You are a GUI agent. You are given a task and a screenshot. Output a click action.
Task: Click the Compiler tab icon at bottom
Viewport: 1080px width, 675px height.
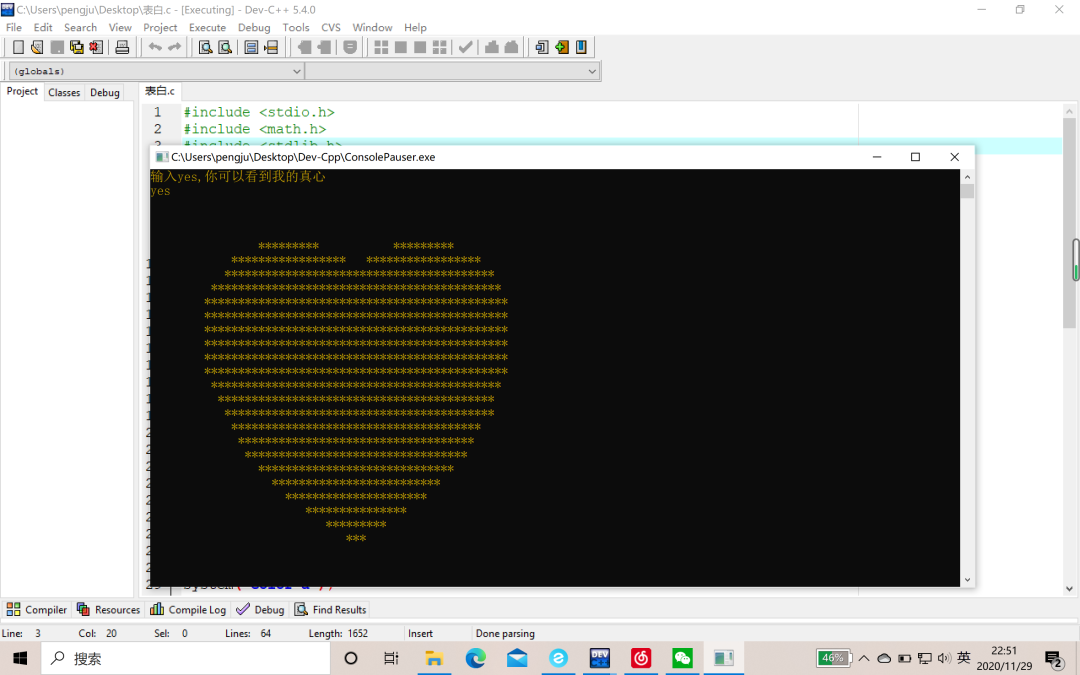[13, 610]
